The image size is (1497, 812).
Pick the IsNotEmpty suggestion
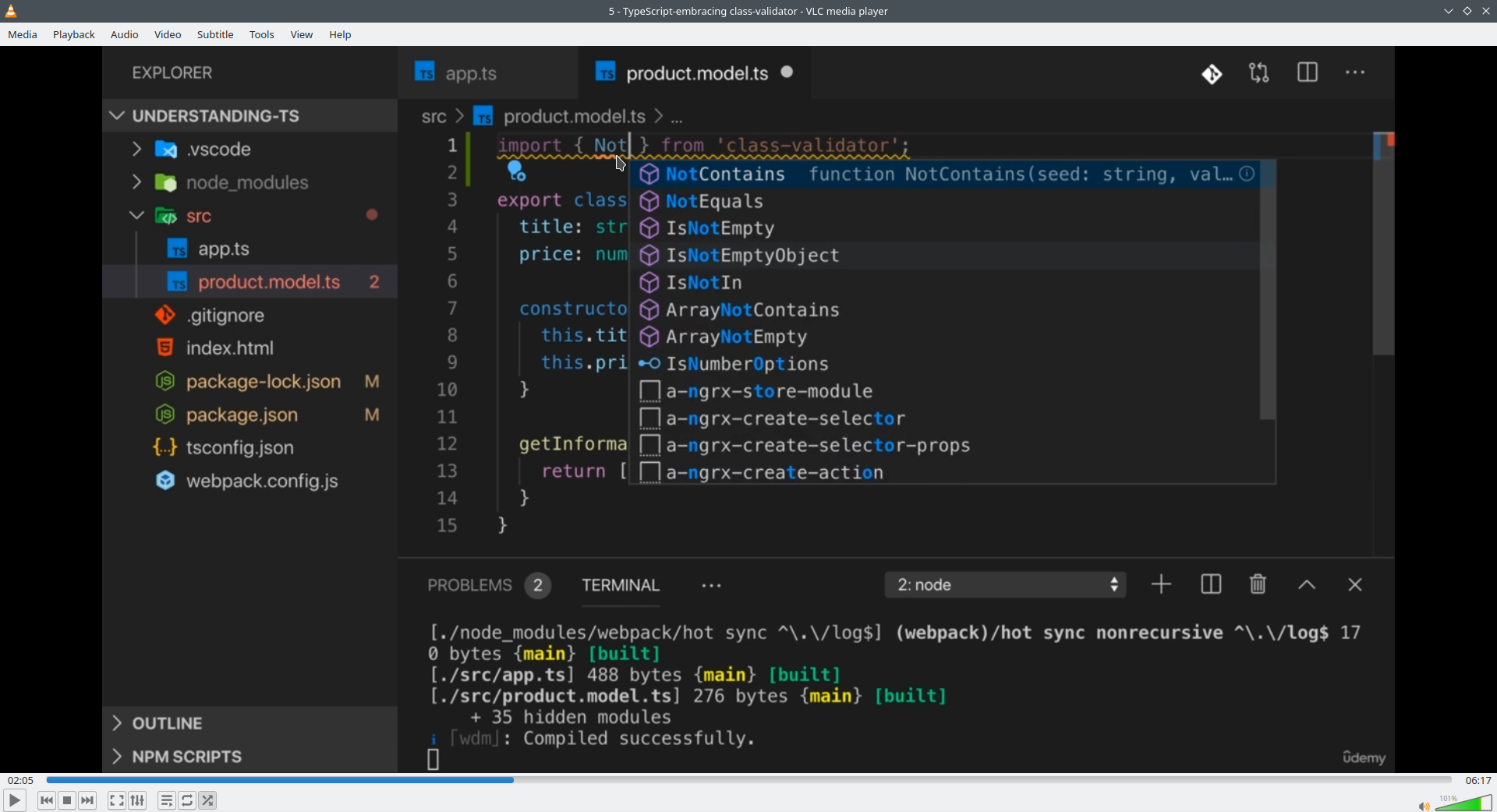coord(945,229)
